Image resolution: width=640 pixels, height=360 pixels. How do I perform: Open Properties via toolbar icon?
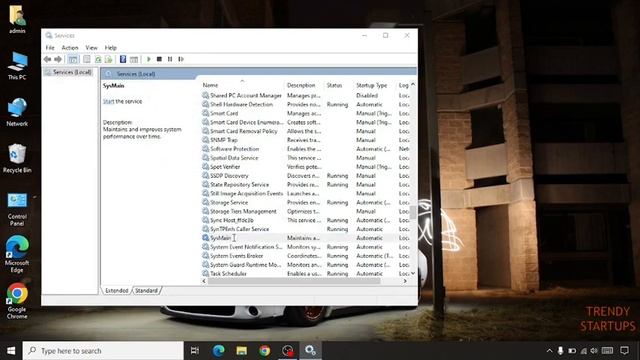87,59
